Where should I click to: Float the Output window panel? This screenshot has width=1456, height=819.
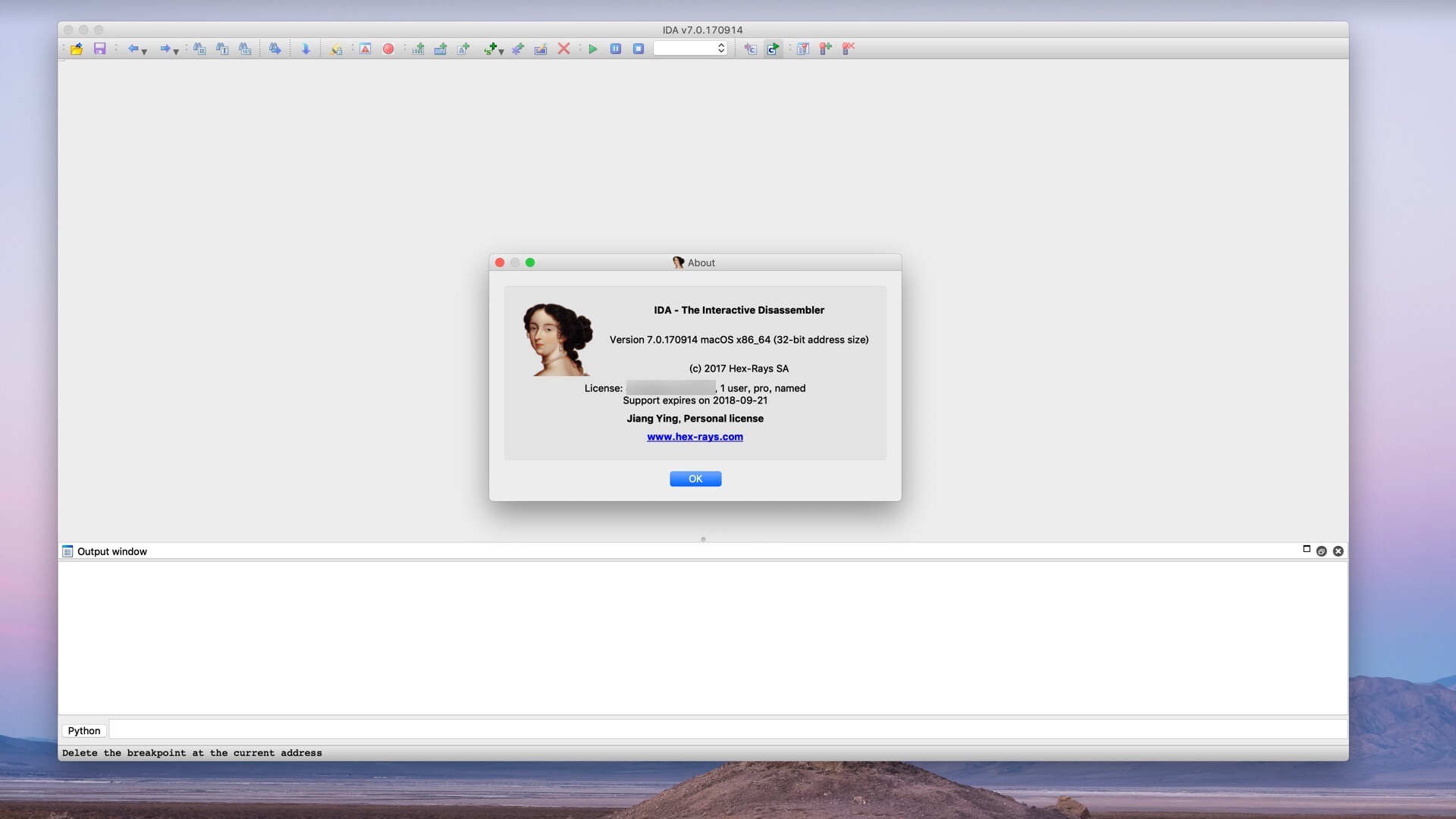click(1307, 549)
